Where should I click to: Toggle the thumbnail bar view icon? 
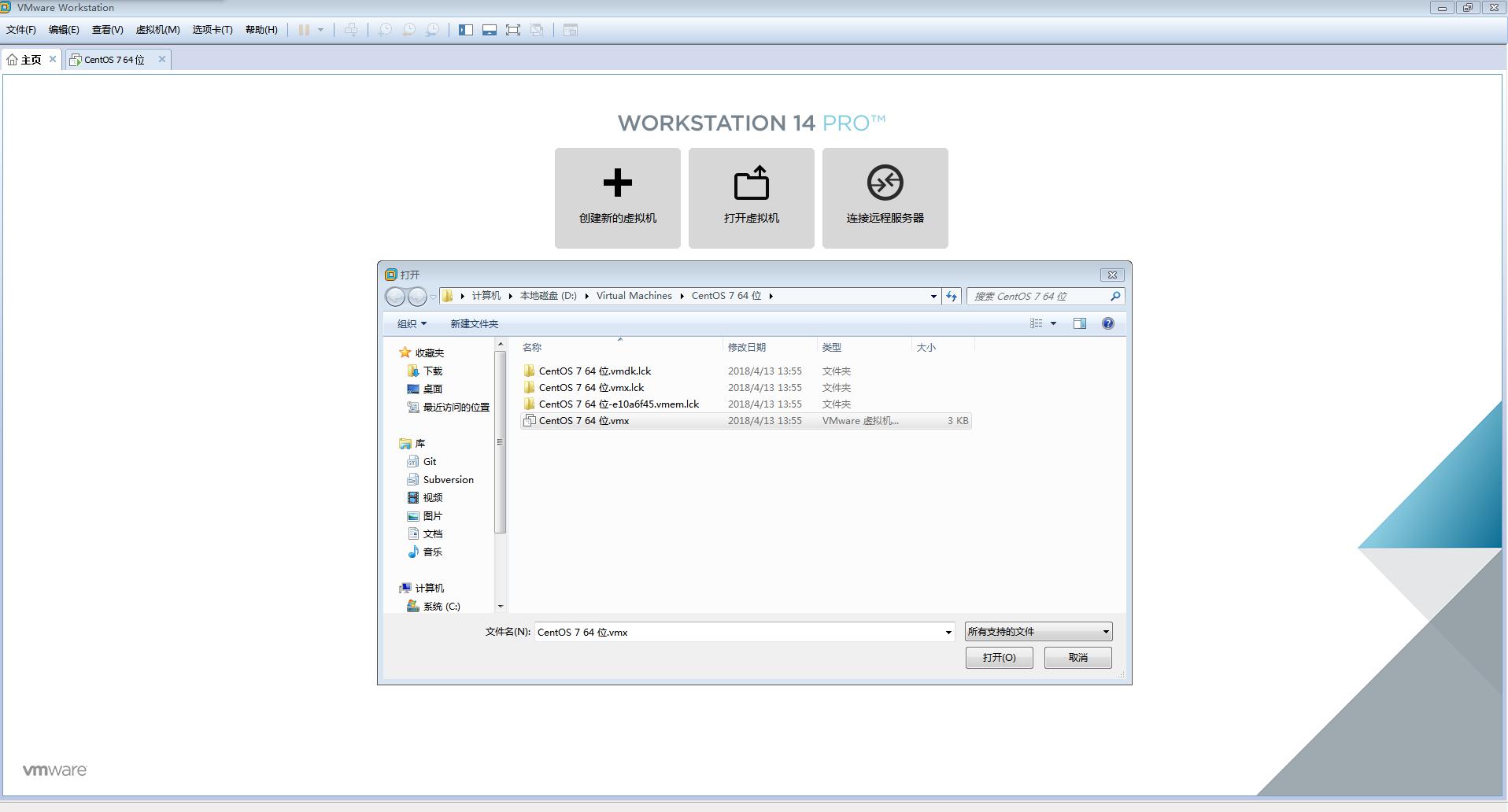(x=490, y=30)
